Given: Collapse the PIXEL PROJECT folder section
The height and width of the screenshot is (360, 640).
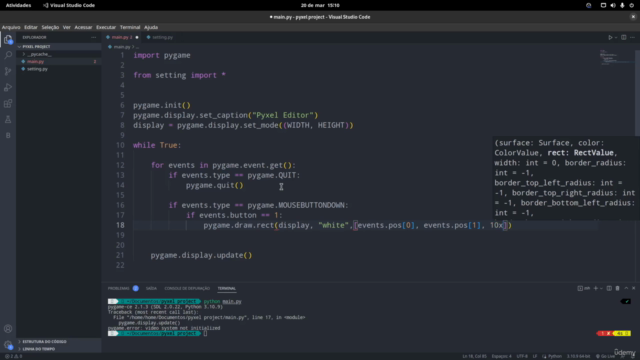Looking at the screenshot, I should [x=58, y=47].
